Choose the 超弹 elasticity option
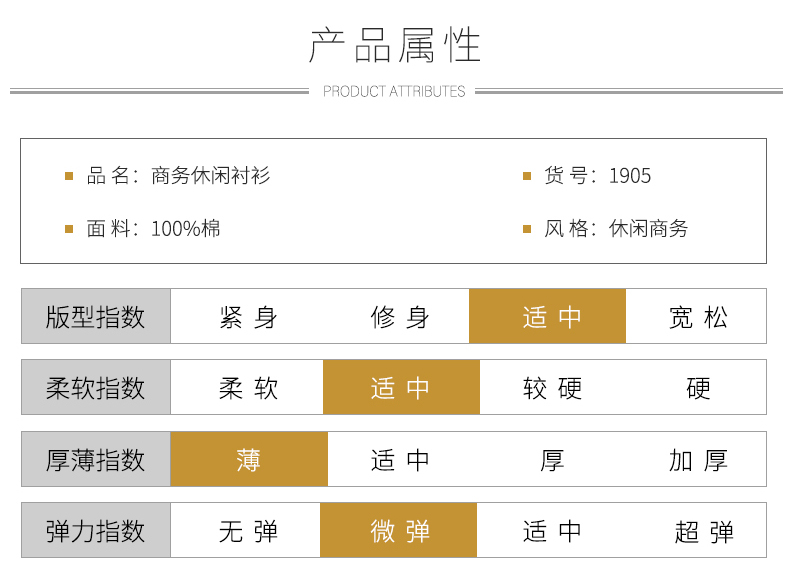790x585 pixels. [704, 531]
